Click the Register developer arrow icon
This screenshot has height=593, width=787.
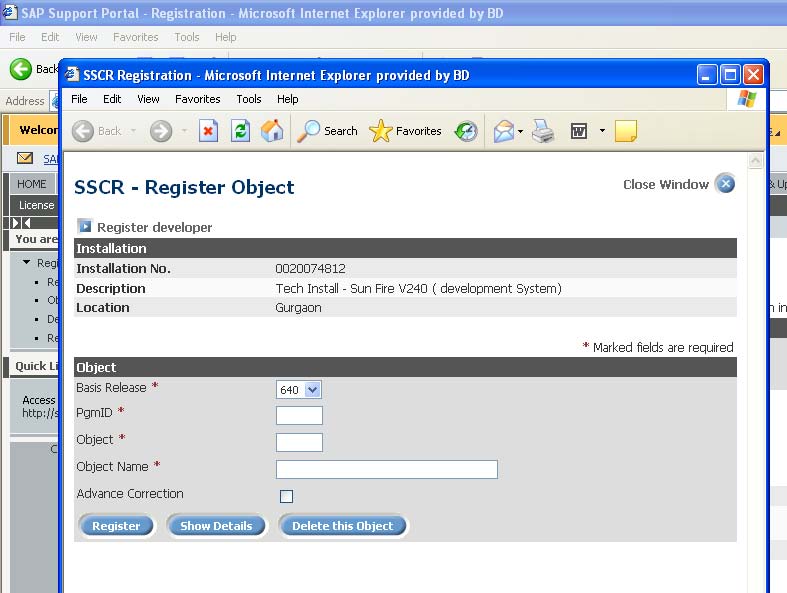point(85,226)
